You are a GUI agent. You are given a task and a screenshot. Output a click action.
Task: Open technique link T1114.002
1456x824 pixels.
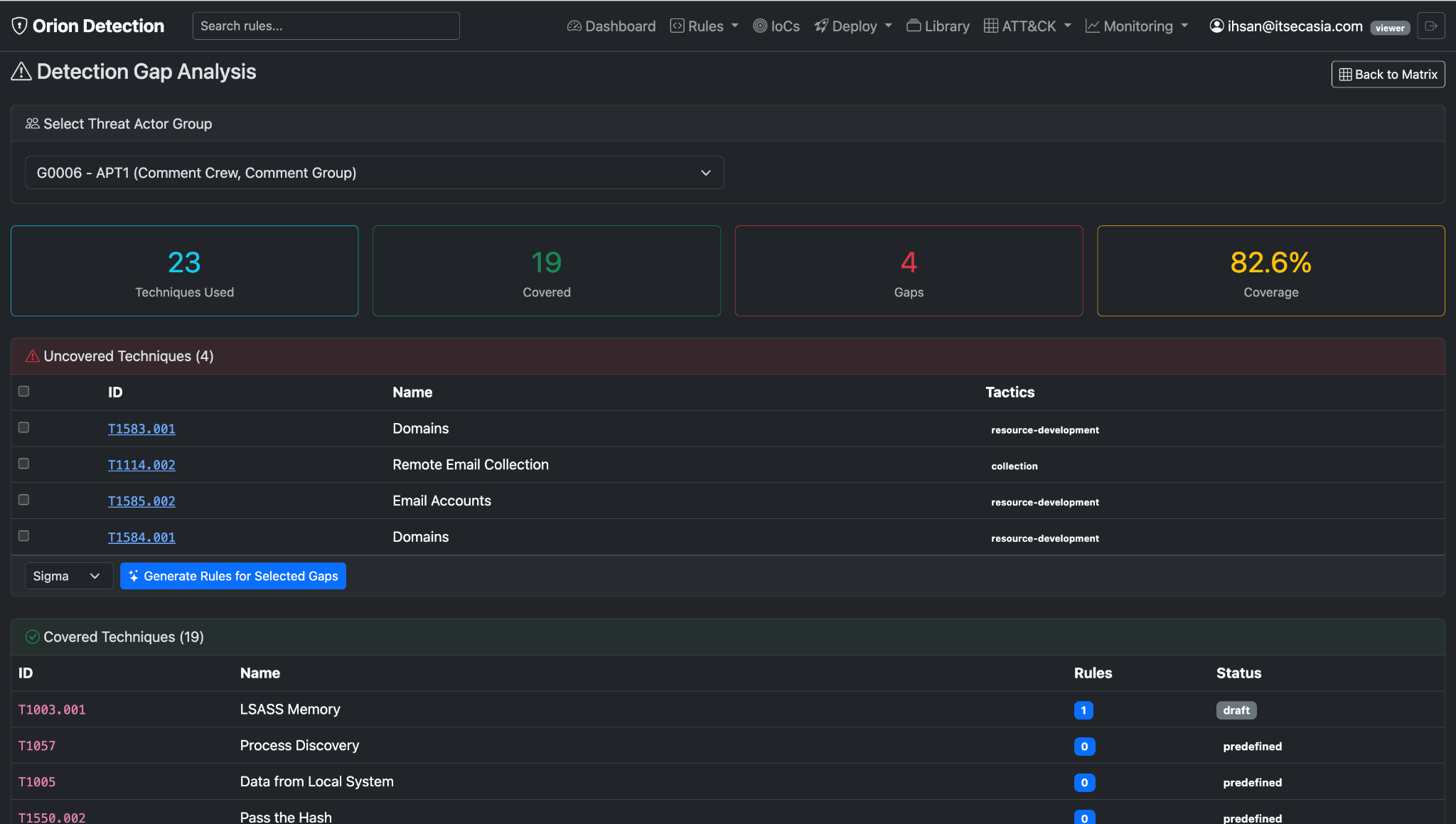click(141, 465)
